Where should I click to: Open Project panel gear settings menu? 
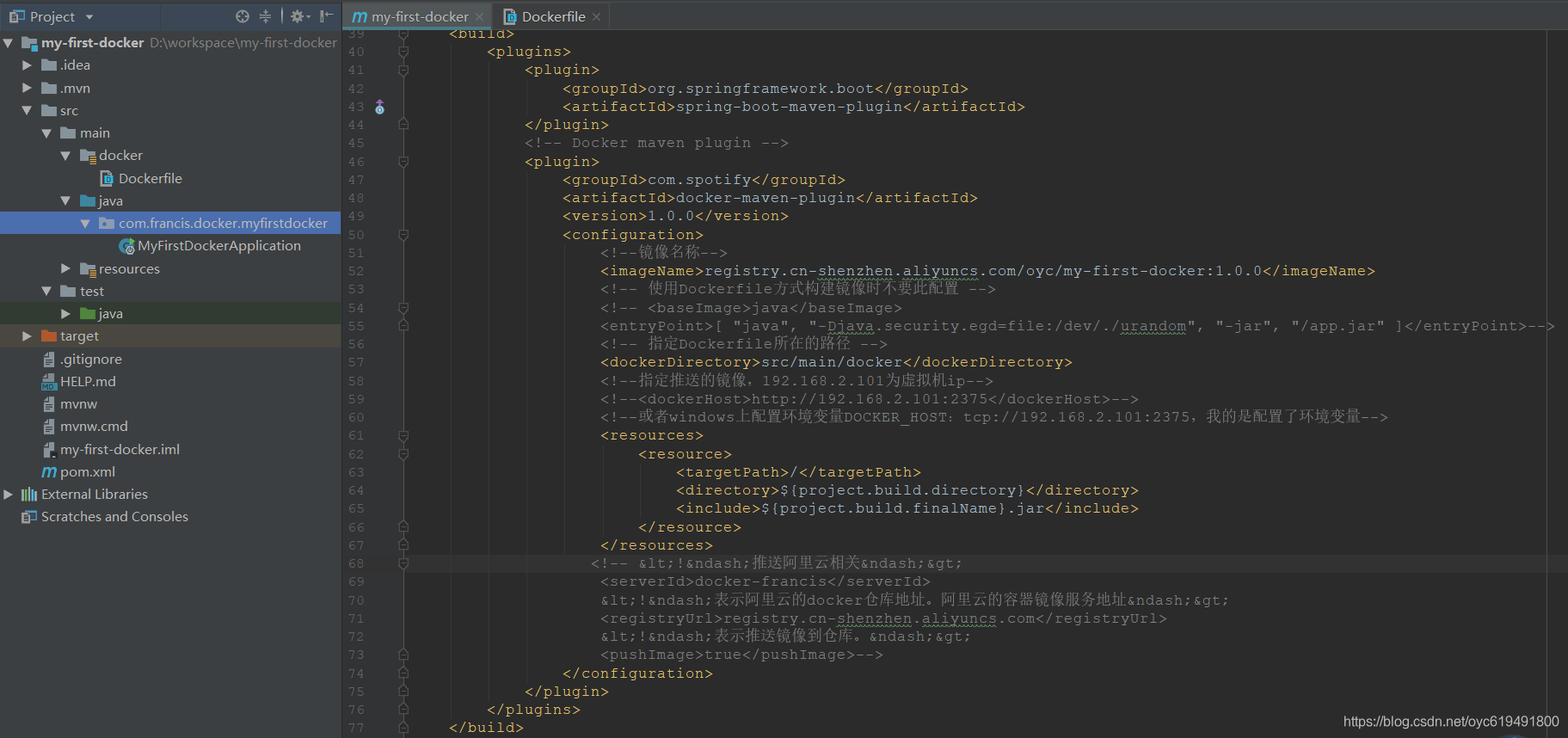click(299, 16)
